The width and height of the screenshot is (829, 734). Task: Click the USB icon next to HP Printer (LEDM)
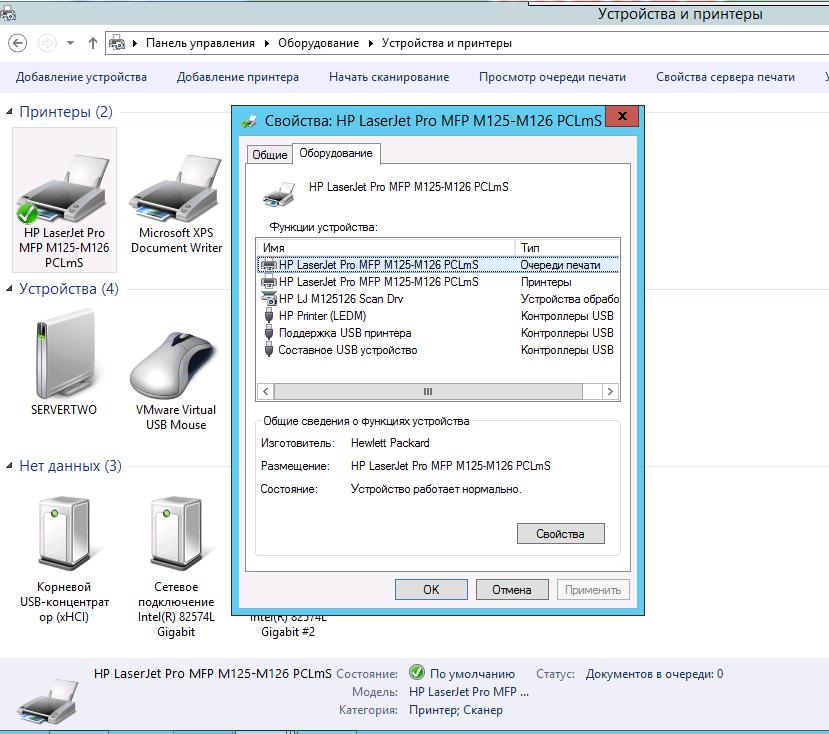(269, 316)
